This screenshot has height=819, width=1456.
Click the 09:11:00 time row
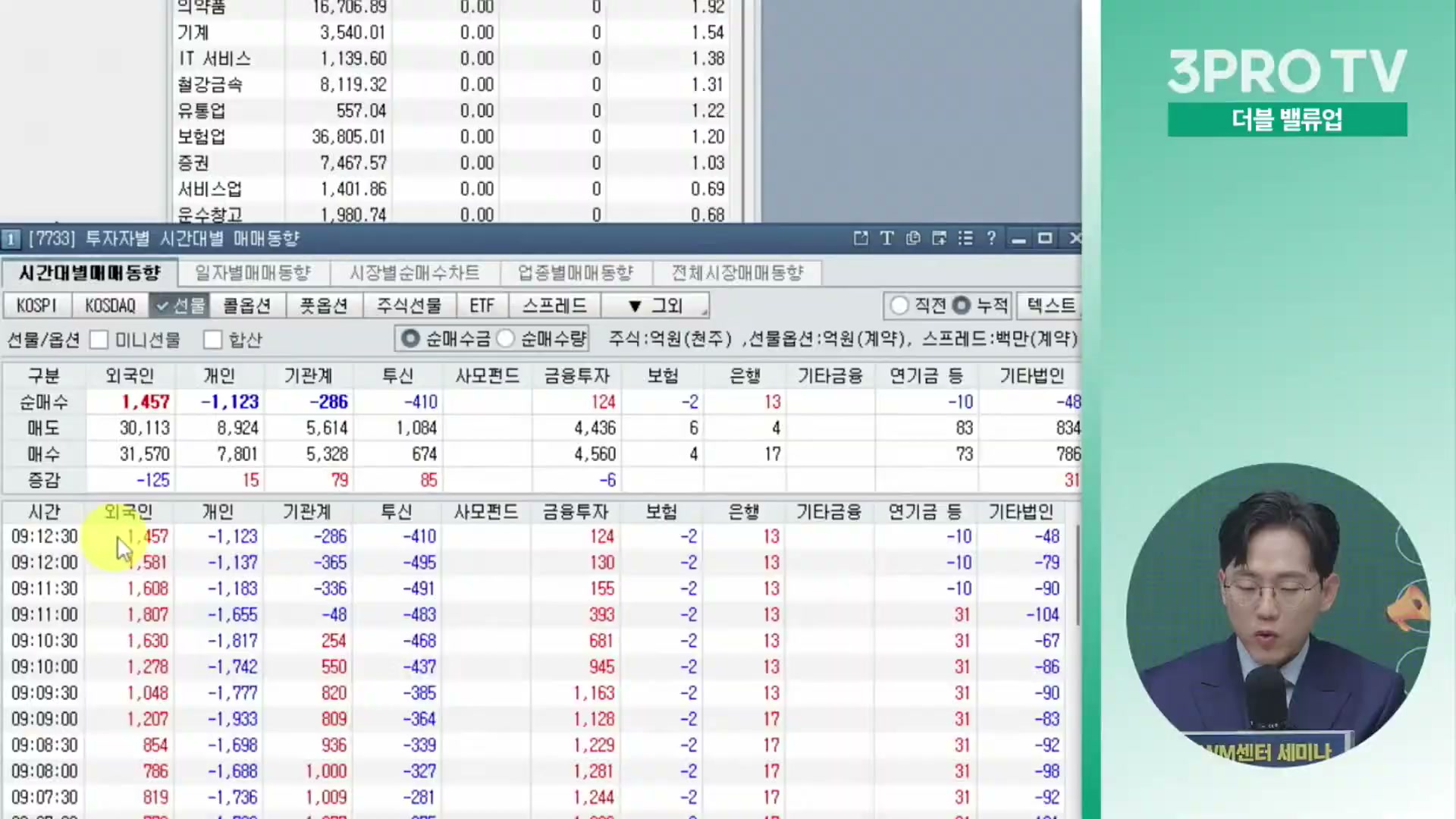click(x=44, y=615)
